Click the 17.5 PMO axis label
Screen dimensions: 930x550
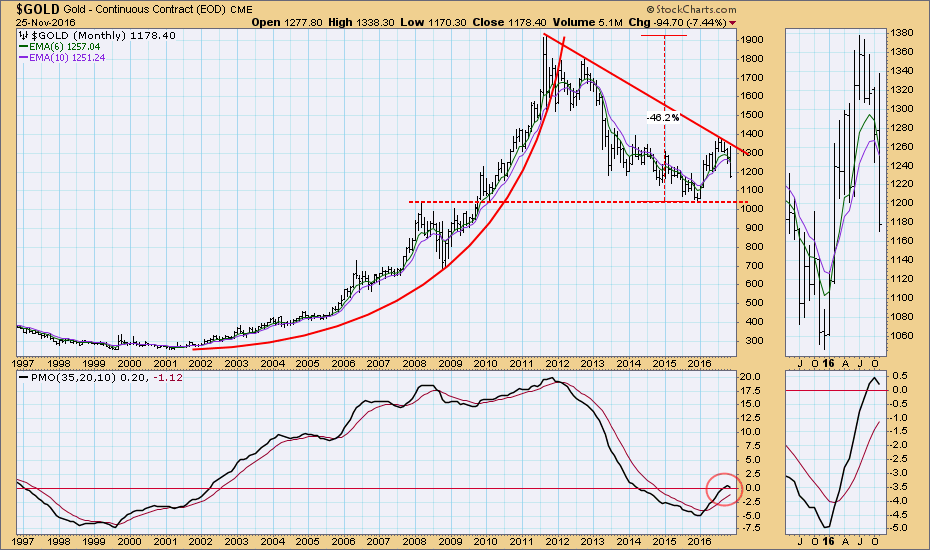coord(750,391)
